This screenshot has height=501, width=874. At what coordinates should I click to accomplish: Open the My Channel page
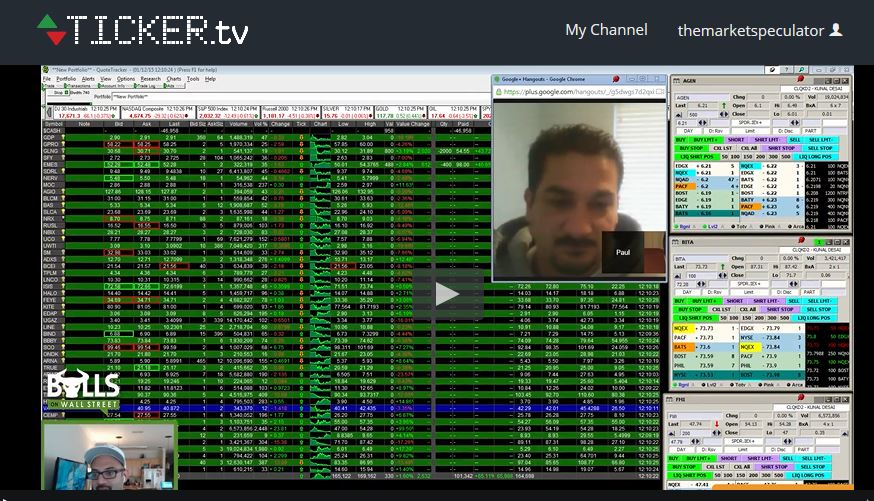pyautogui.click(x=606, y=30)
